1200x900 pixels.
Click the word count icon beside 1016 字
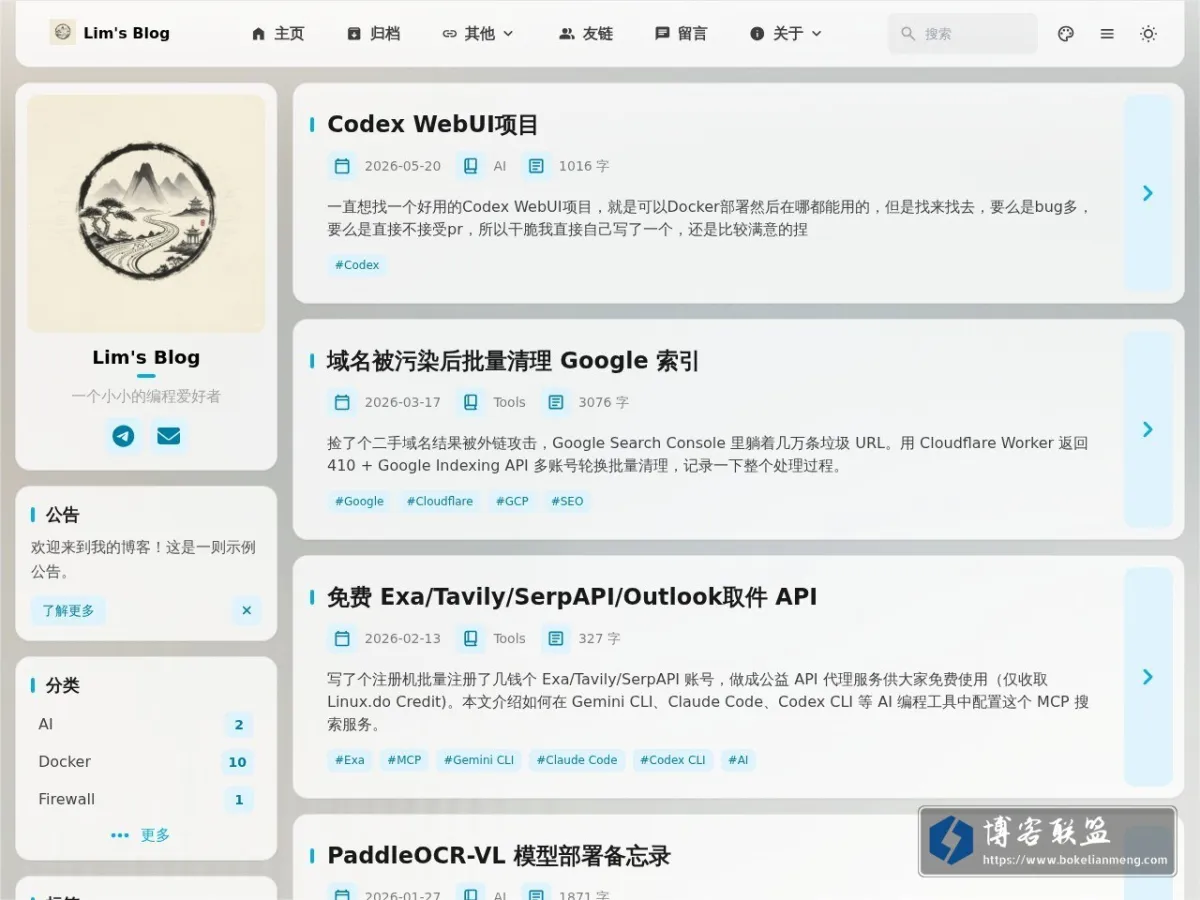coord(536,166)
